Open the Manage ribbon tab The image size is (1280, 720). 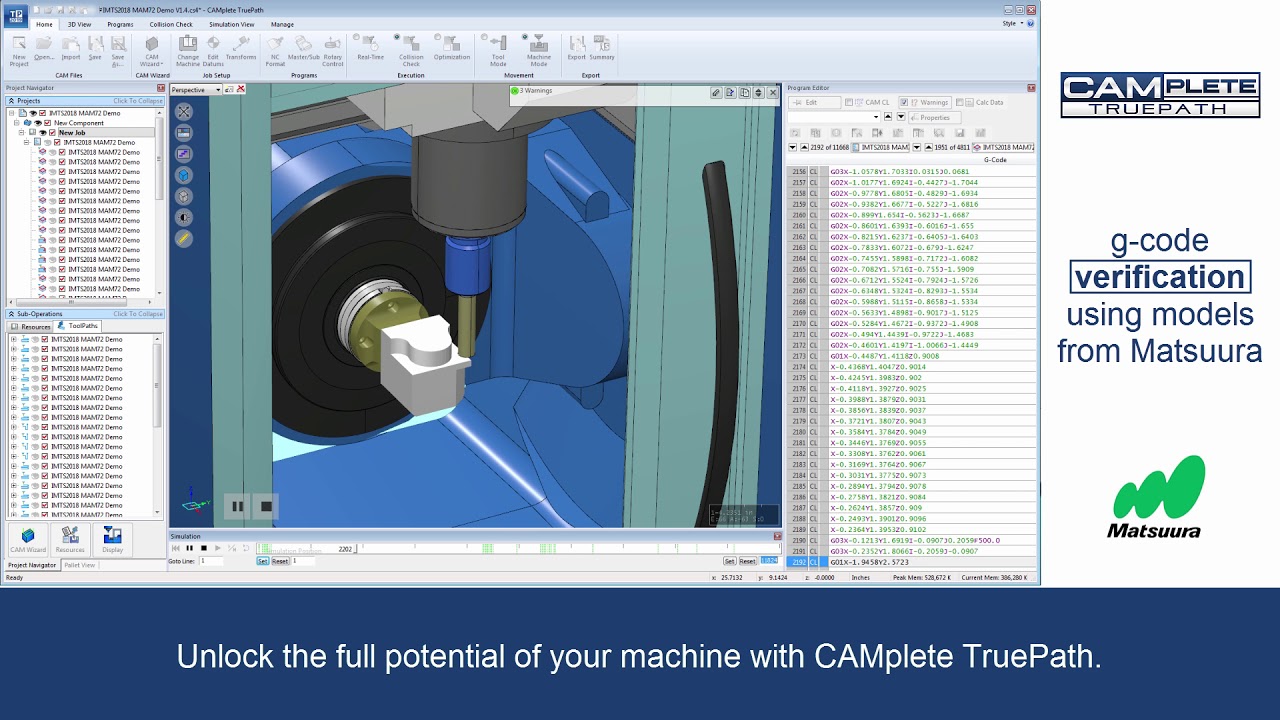(282, 24)
